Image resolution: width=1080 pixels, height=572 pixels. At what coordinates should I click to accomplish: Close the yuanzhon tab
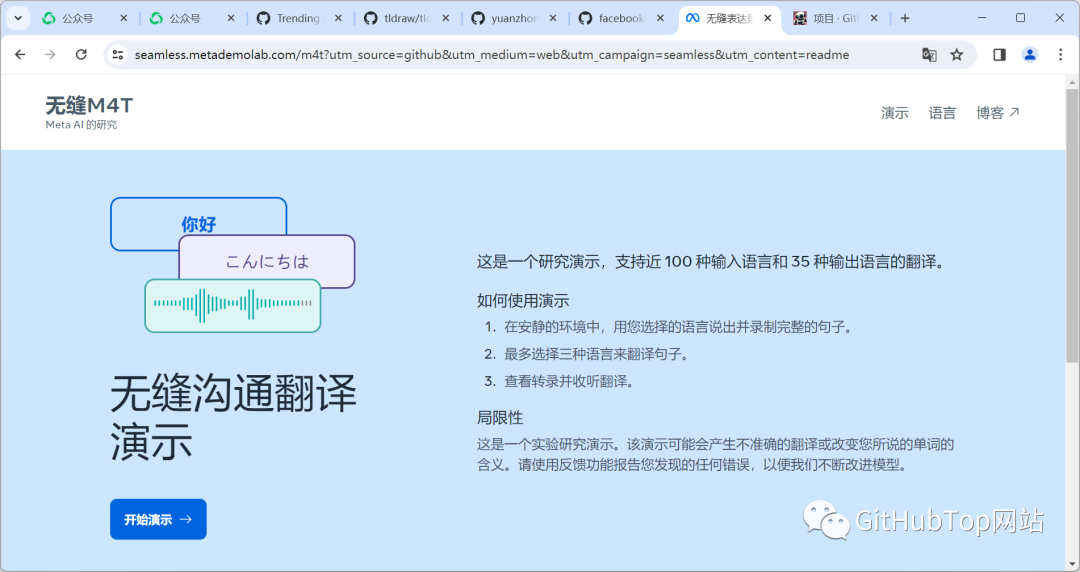553,19
